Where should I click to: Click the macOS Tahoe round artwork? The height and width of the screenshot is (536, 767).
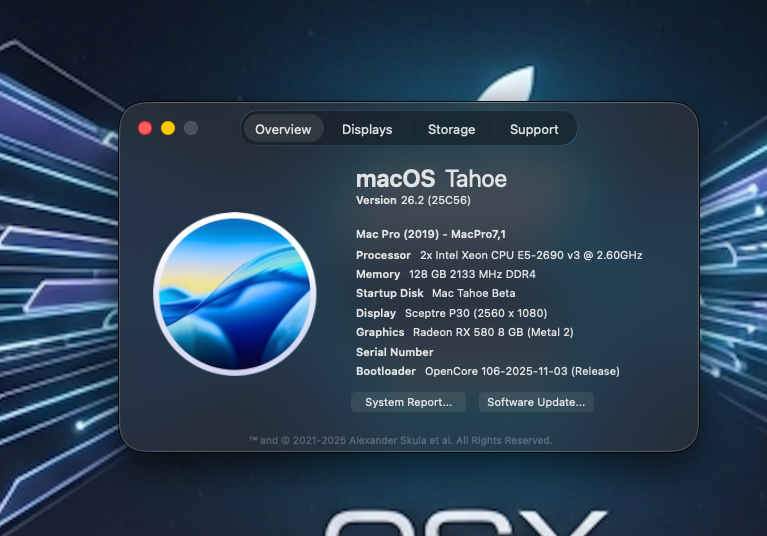[235, 294]
